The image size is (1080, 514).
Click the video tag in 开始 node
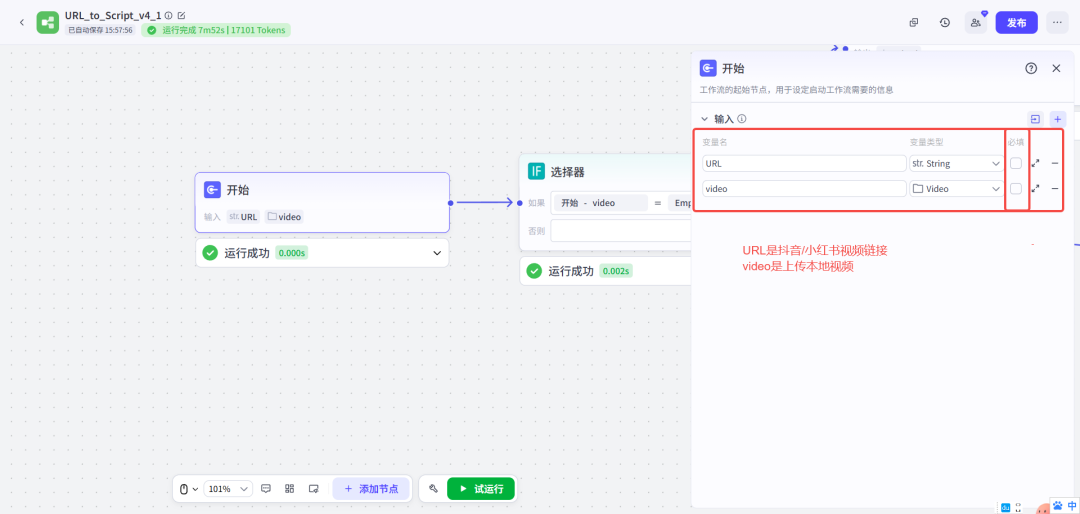tap(284, 216)
